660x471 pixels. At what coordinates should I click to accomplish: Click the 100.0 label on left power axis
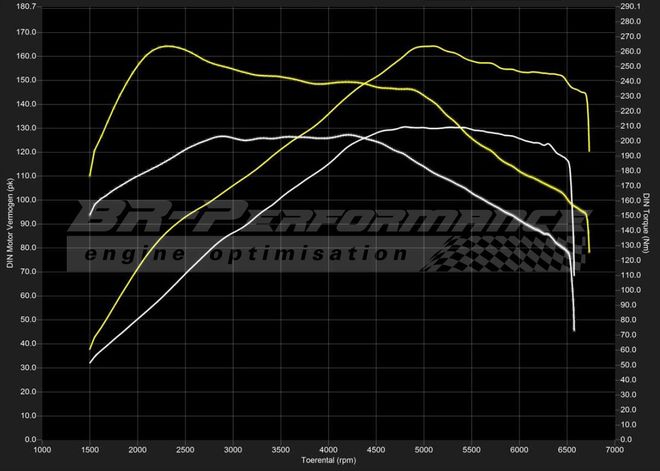(26, 200)
